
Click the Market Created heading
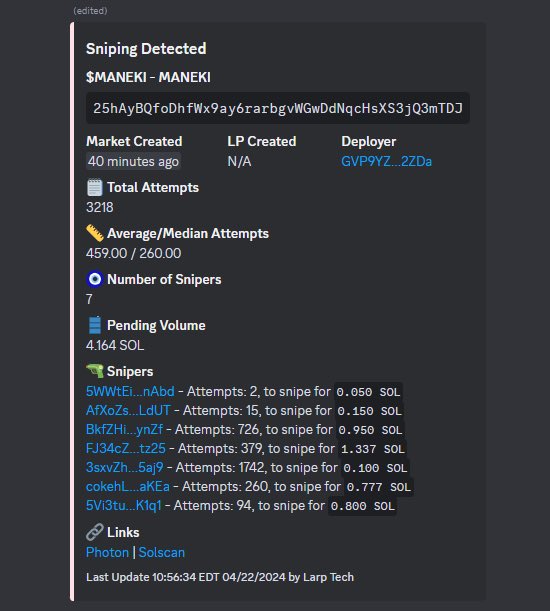click(x=134, y=141)
